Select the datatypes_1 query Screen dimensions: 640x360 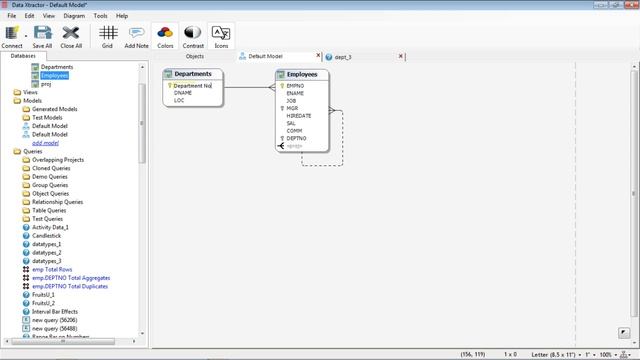point(46,244)
